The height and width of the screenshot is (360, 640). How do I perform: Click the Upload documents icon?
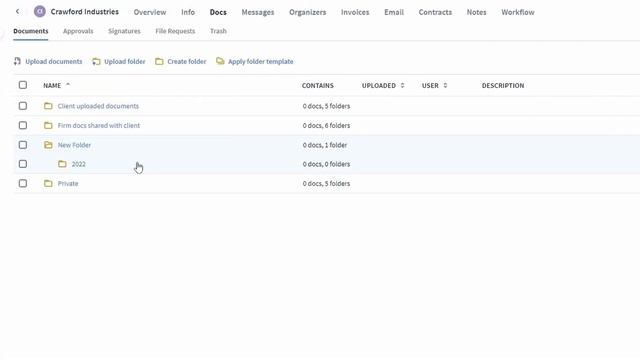tap(17, 61)
